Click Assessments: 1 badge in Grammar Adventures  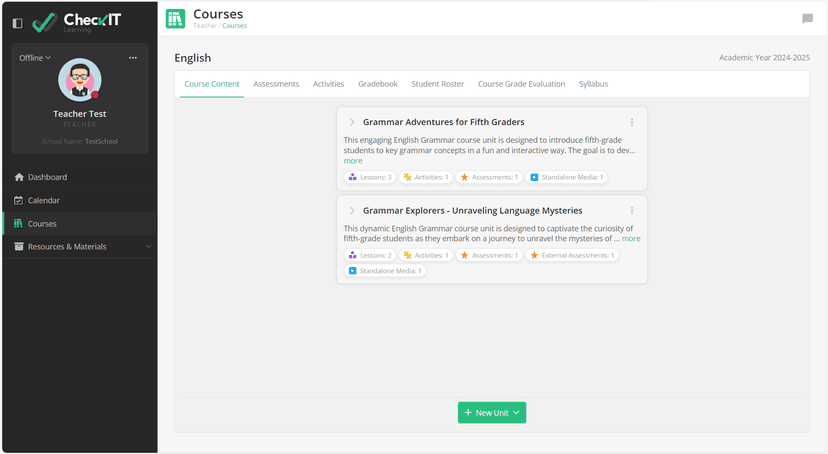click(x=489, y=177)
